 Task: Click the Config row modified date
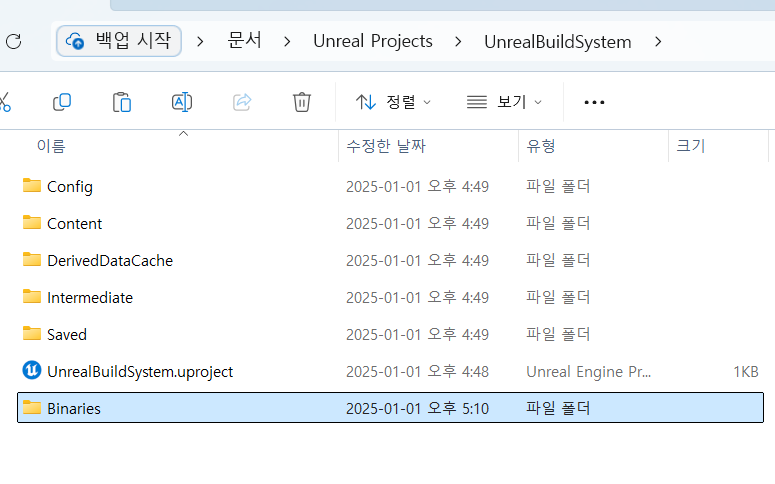pyautogui.click(x=417, y=186)
